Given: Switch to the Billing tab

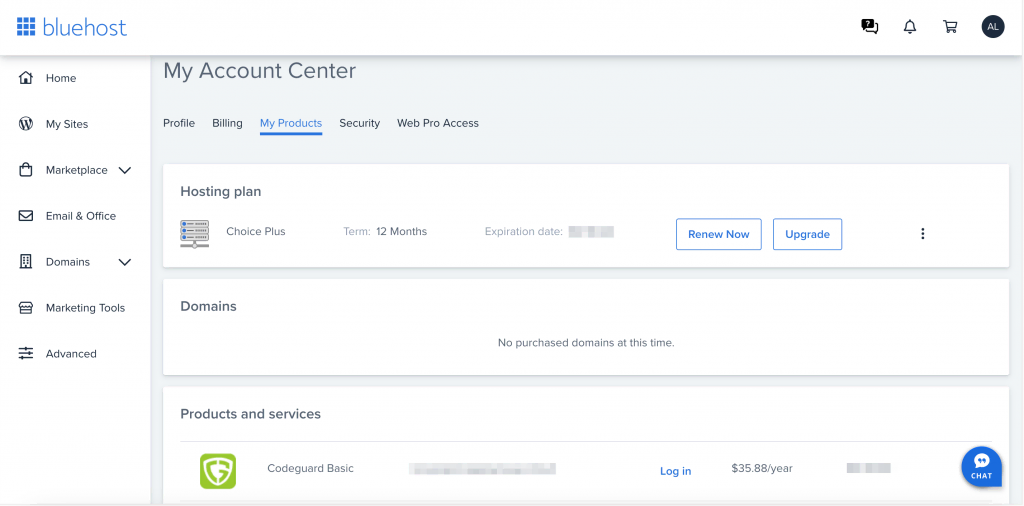Looking at the screenshot, I should click(x=227, y=123).
